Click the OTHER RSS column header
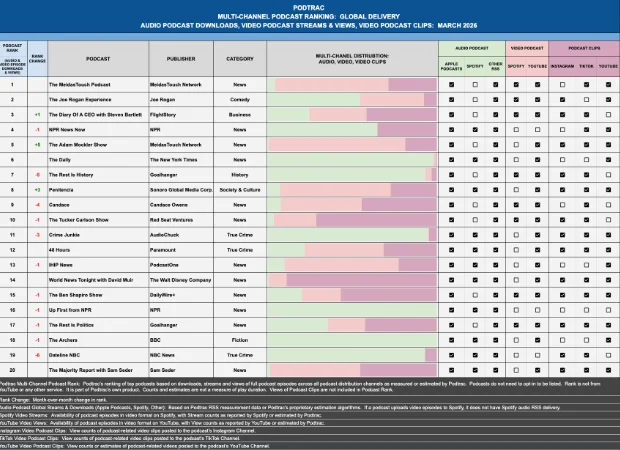 coord(495,66)
